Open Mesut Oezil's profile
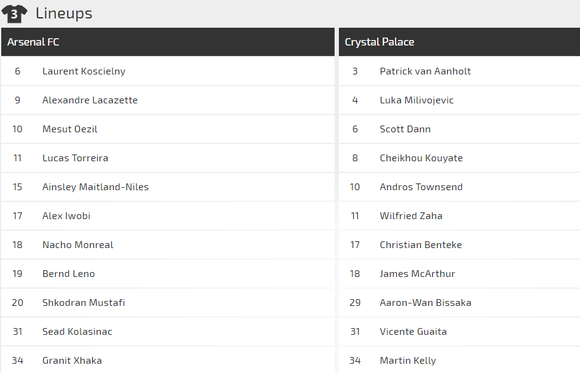This screenshot has width=580, height=373. 70,129
